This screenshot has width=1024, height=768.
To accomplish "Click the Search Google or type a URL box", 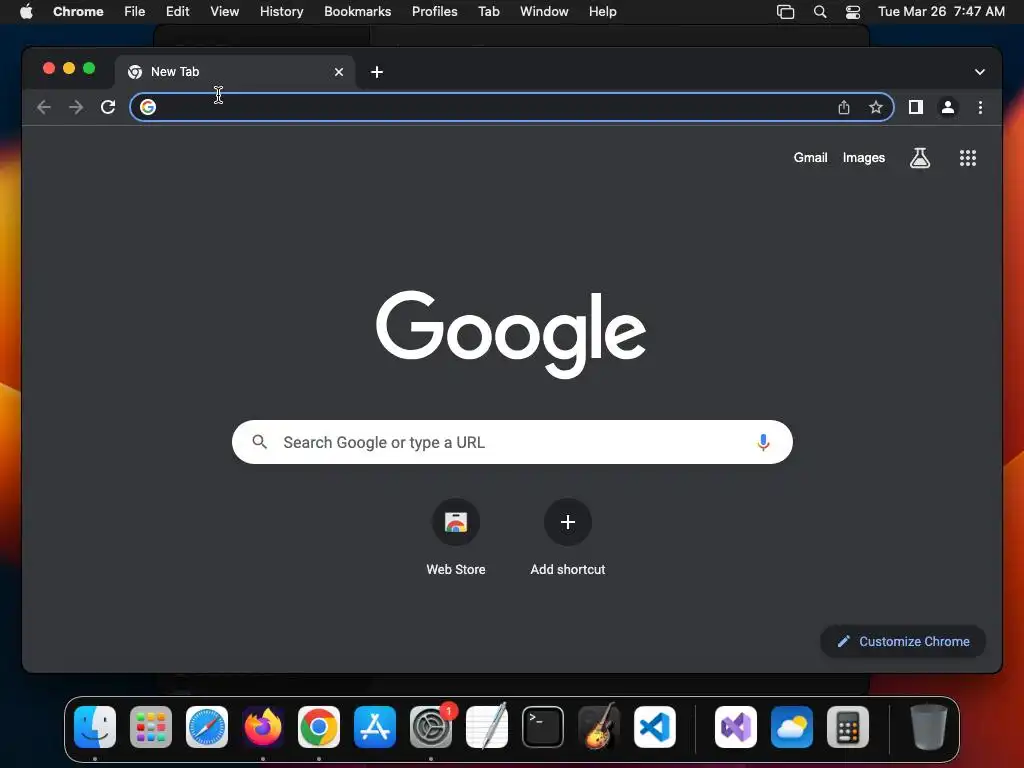I will 512,442.
